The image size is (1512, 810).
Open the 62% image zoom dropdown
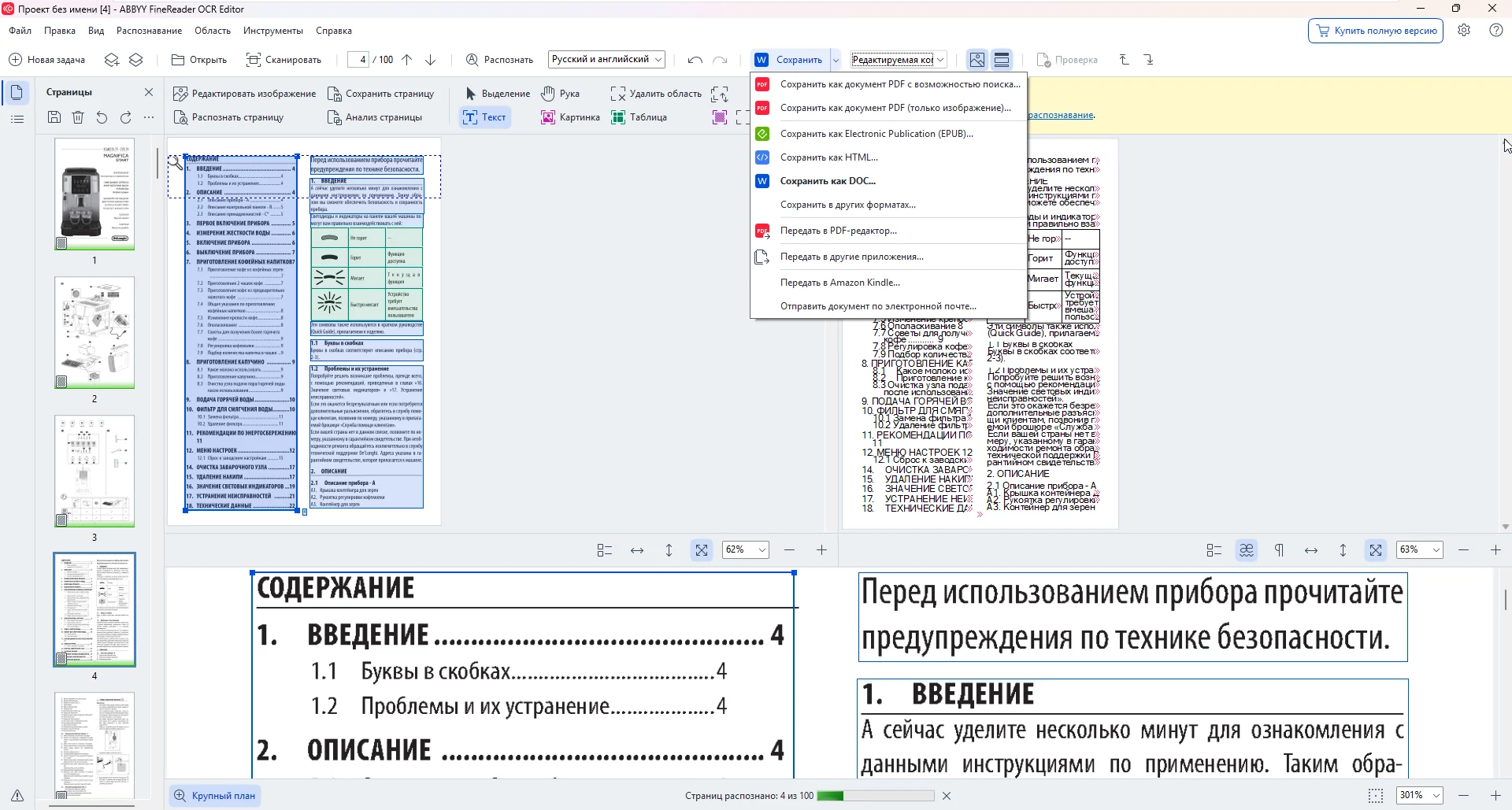click(x=745, y=550)
